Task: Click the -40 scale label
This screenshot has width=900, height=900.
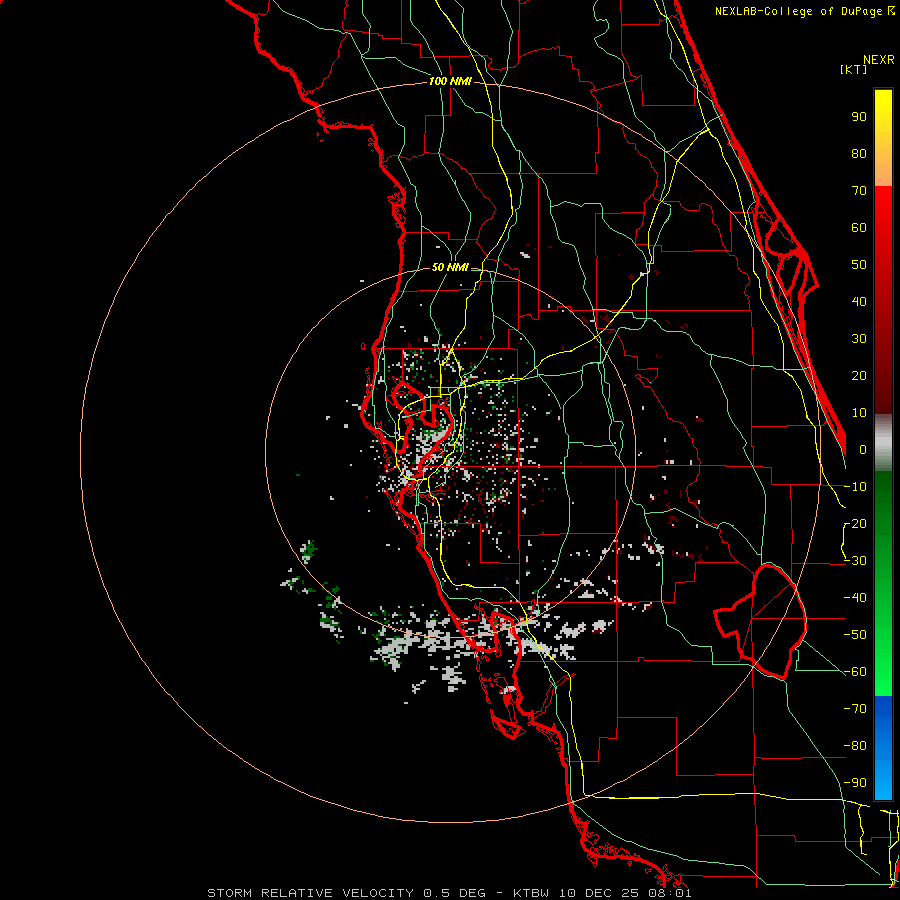Action: pyautogui.click(x=855, y=598)
